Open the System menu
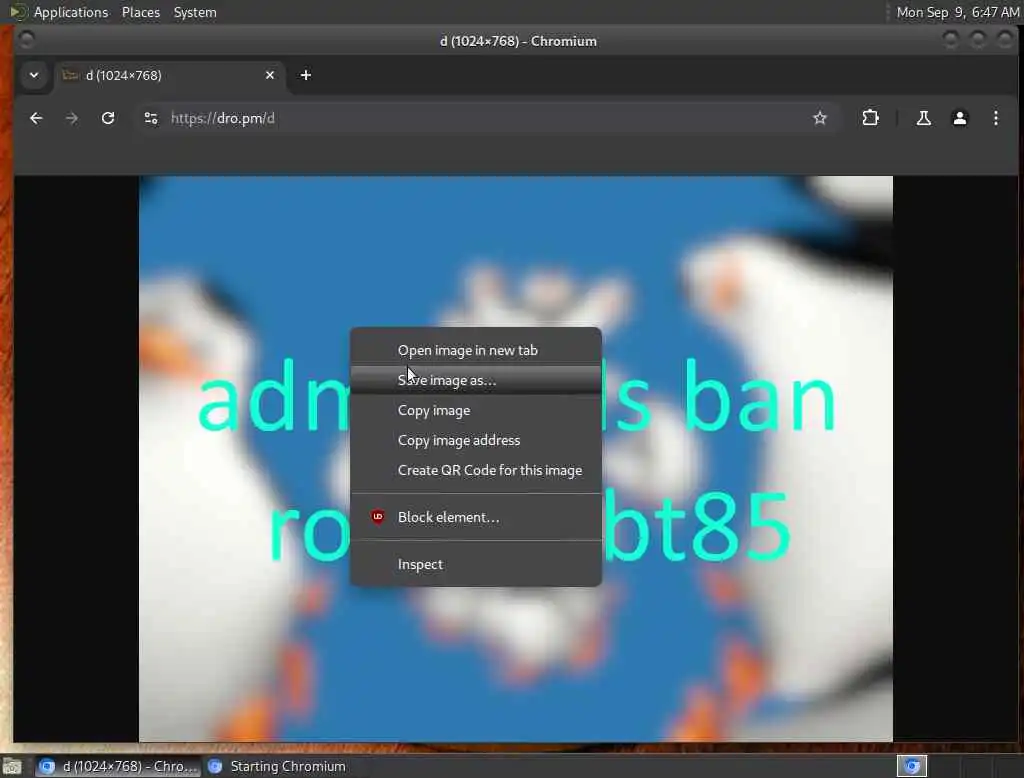 195,12
